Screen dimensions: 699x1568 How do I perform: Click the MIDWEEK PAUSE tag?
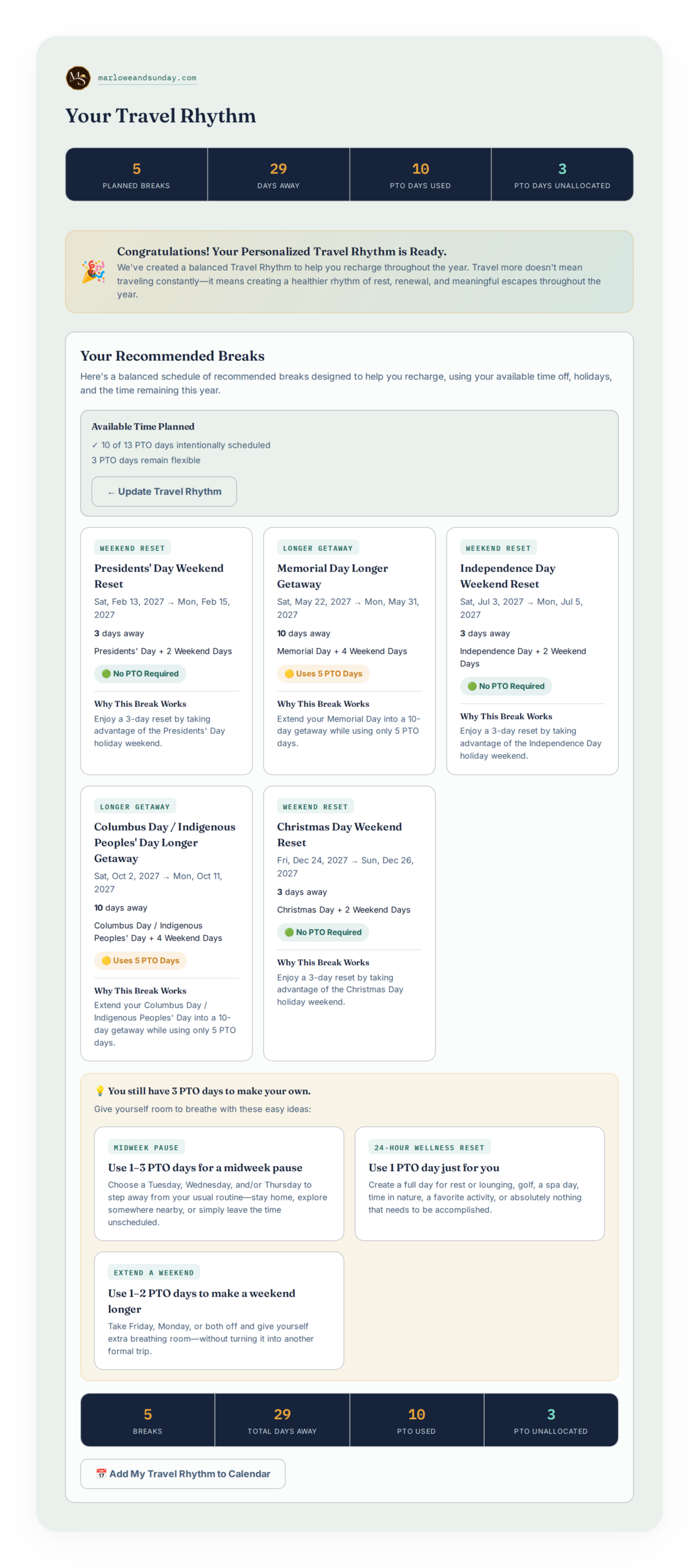click(x=146, y=1147)
